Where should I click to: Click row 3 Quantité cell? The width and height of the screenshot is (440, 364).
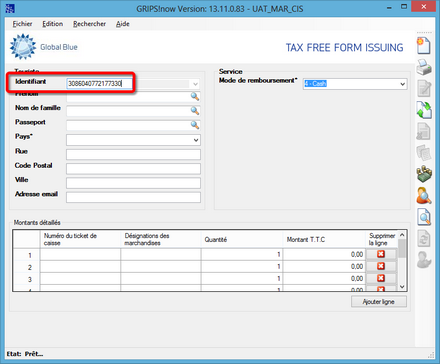click(242, 279)
